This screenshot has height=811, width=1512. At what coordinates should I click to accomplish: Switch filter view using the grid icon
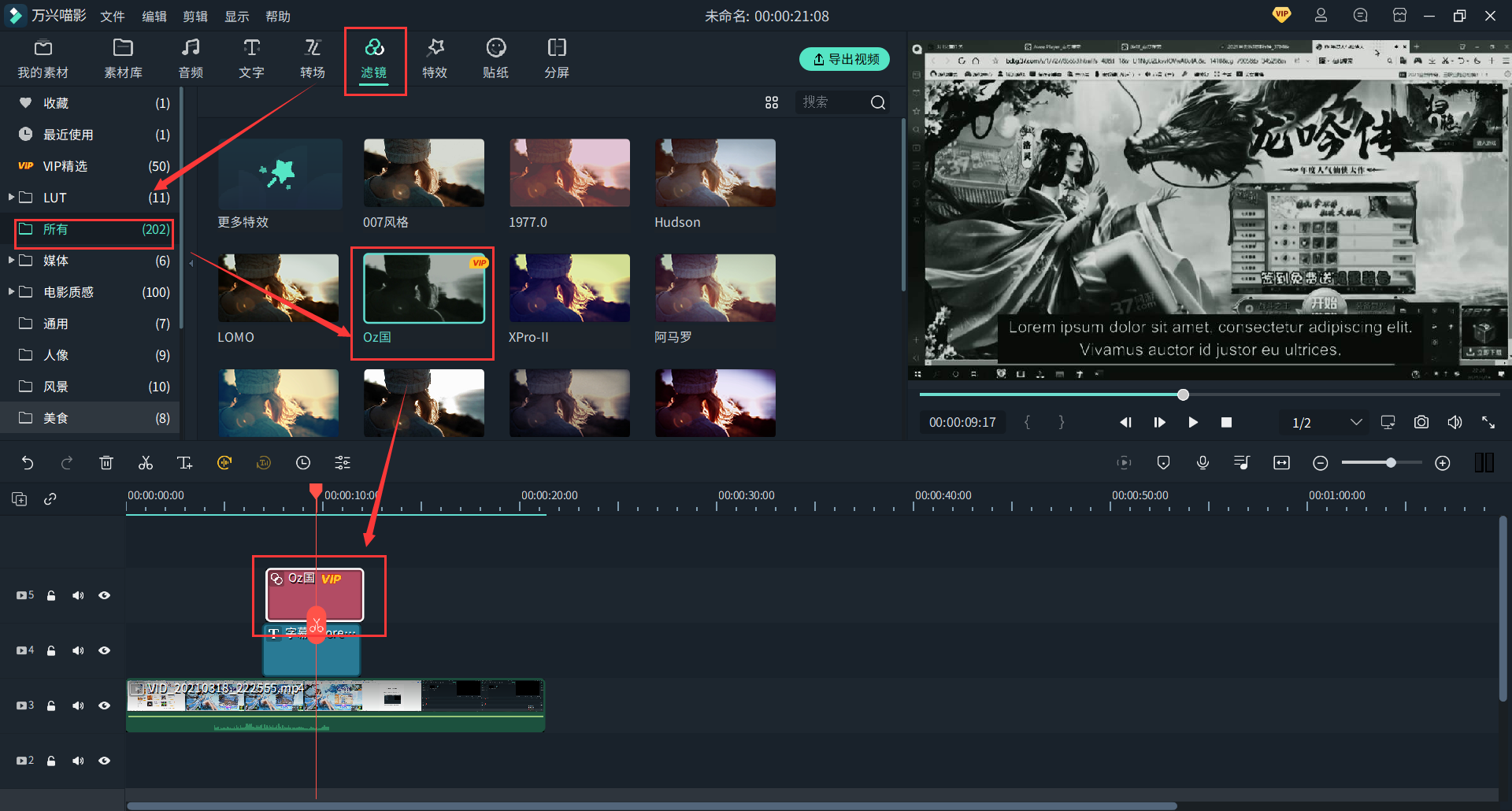point(771,102)
